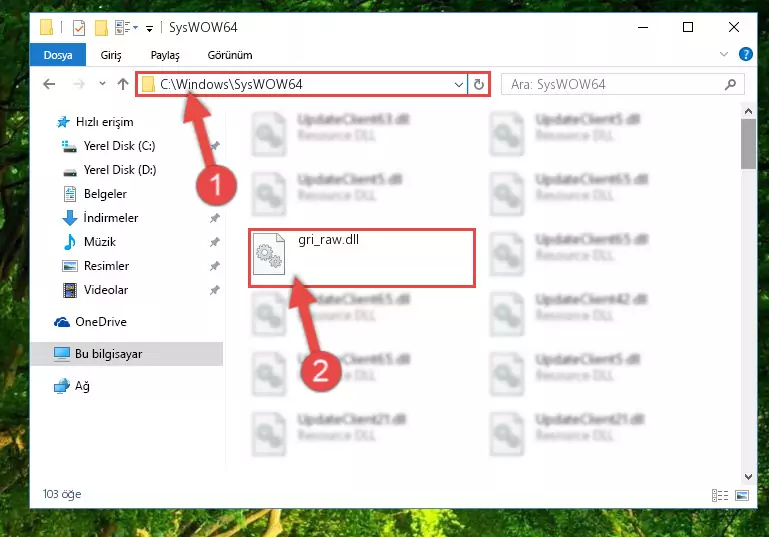Click the Müzik note icon
769x537 pixels.
(x=70, y=242)
